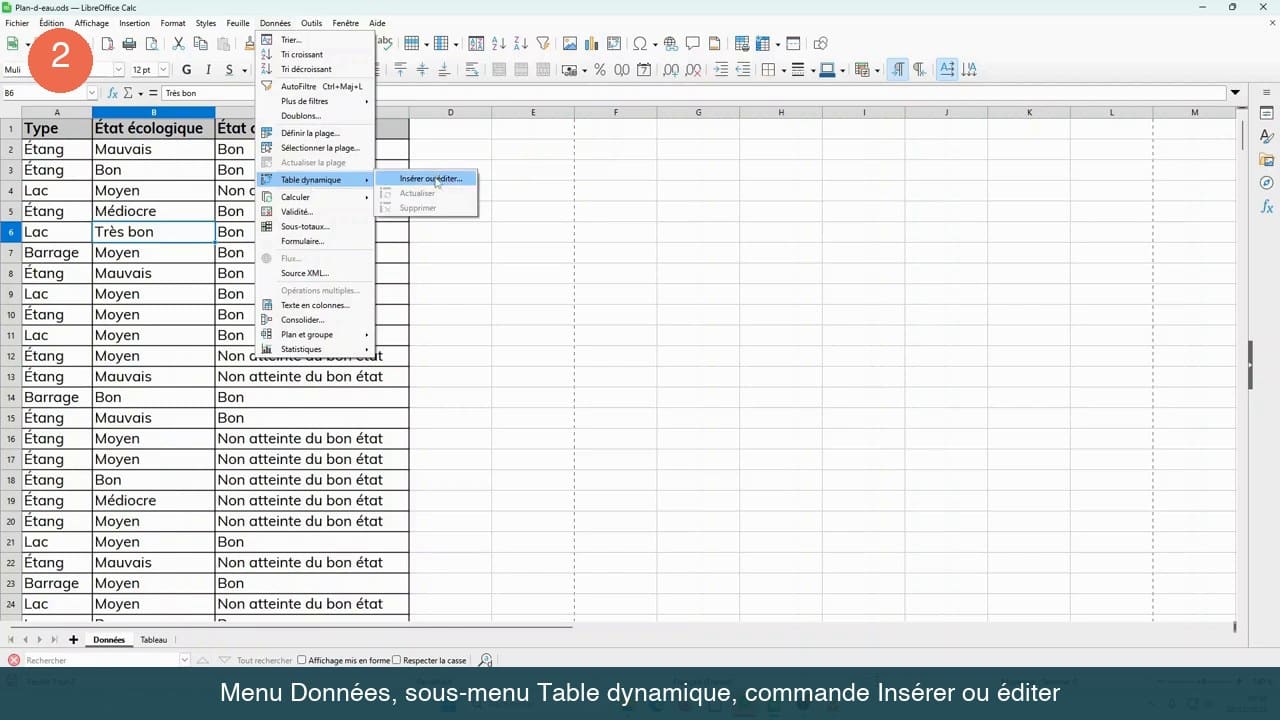This screenshot has width=1280, height=720.
Task: Click the Insert comment icon
Action: click(x=692, y=44)
